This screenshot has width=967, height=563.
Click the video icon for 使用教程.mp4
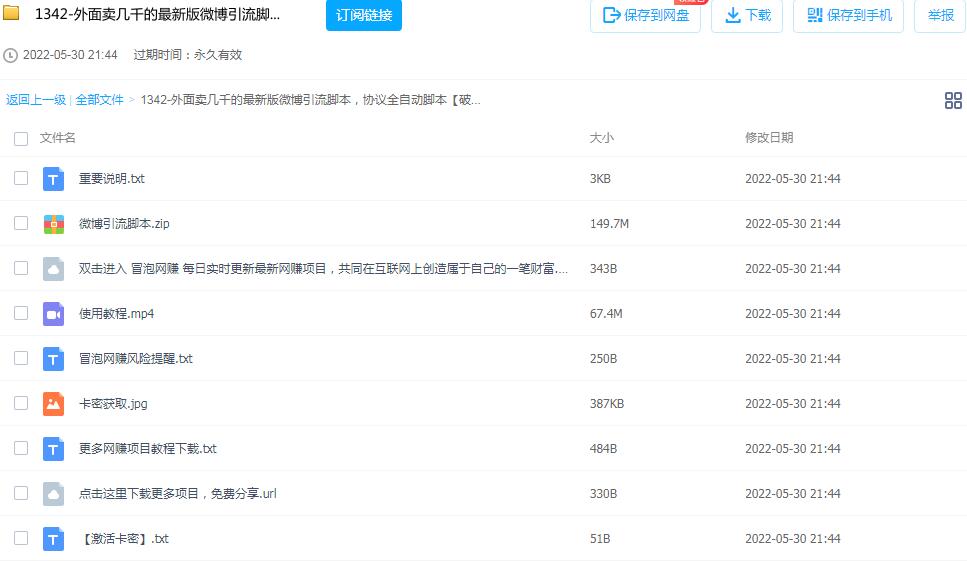pyautogui.click(x=54, y=314)
